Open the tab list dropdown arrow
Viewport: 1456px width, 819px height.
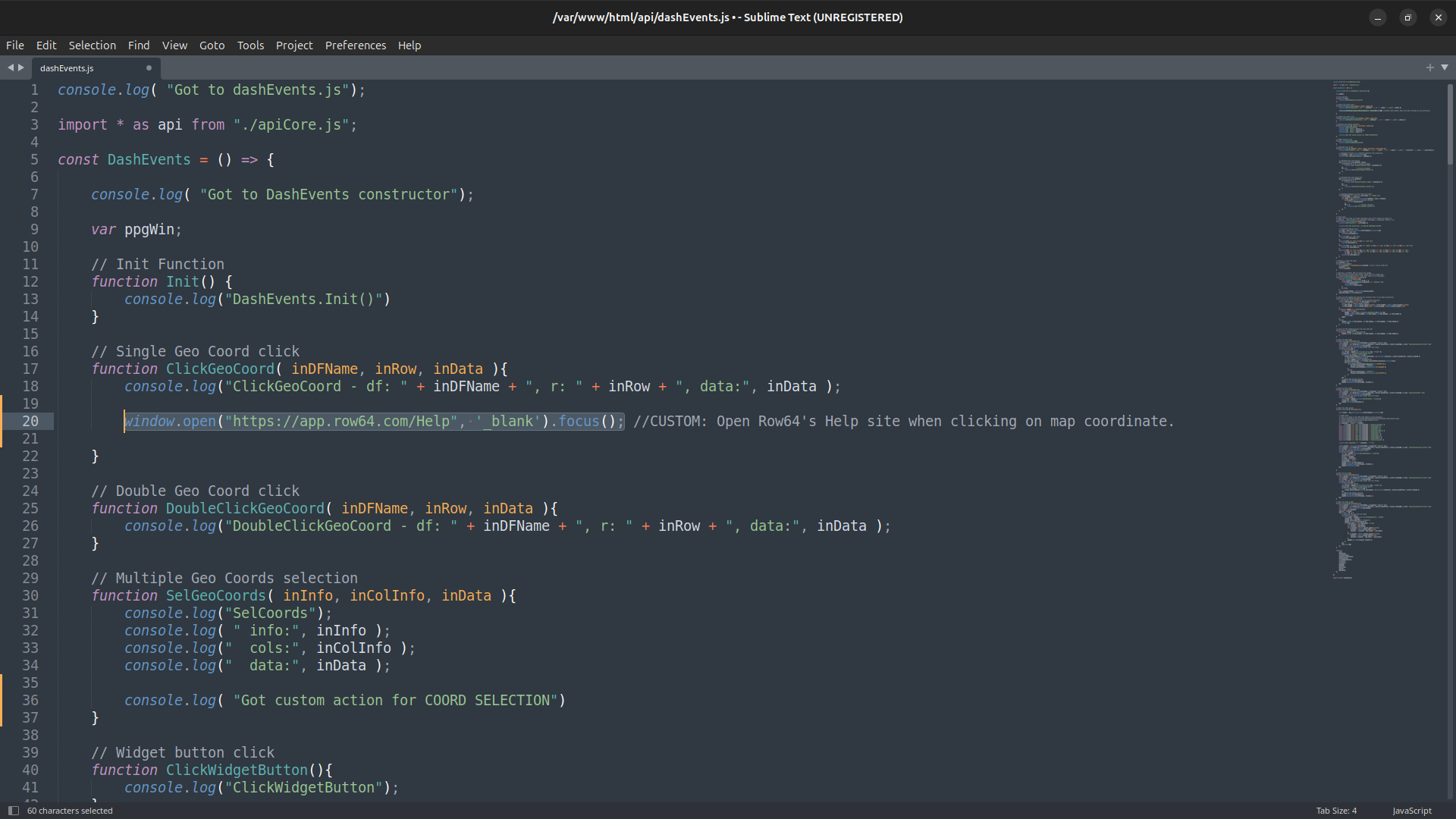[x=1445, y=67]
